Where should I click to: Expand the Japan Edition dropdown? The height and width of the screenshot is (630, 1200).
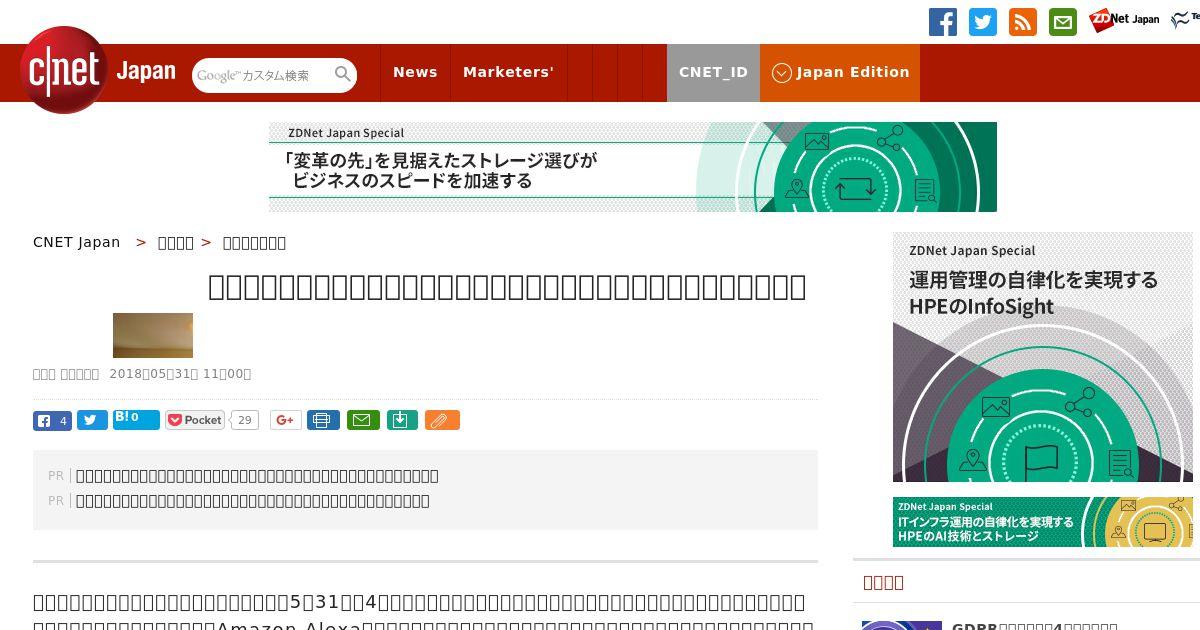pyautogui.click(x=840, y=72)
